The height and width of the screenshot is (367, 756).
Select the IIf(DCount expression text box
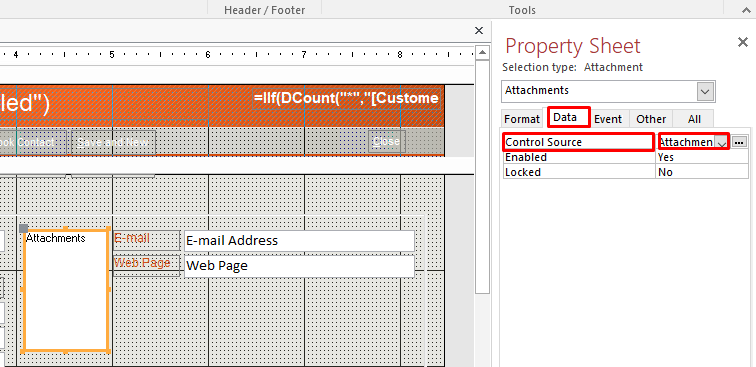click(346, 98)
